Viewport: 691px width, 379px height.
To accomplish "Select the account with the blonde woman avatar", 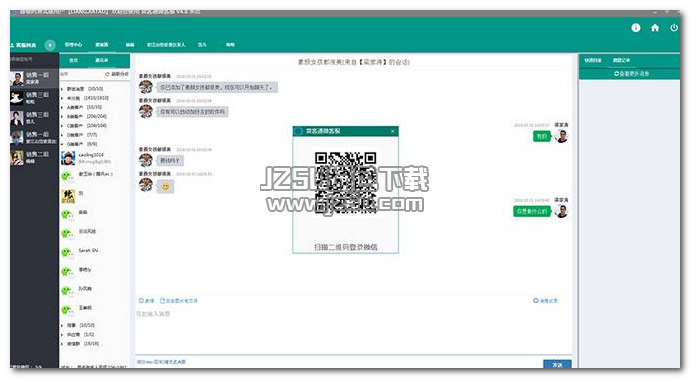I will [34, 157].
